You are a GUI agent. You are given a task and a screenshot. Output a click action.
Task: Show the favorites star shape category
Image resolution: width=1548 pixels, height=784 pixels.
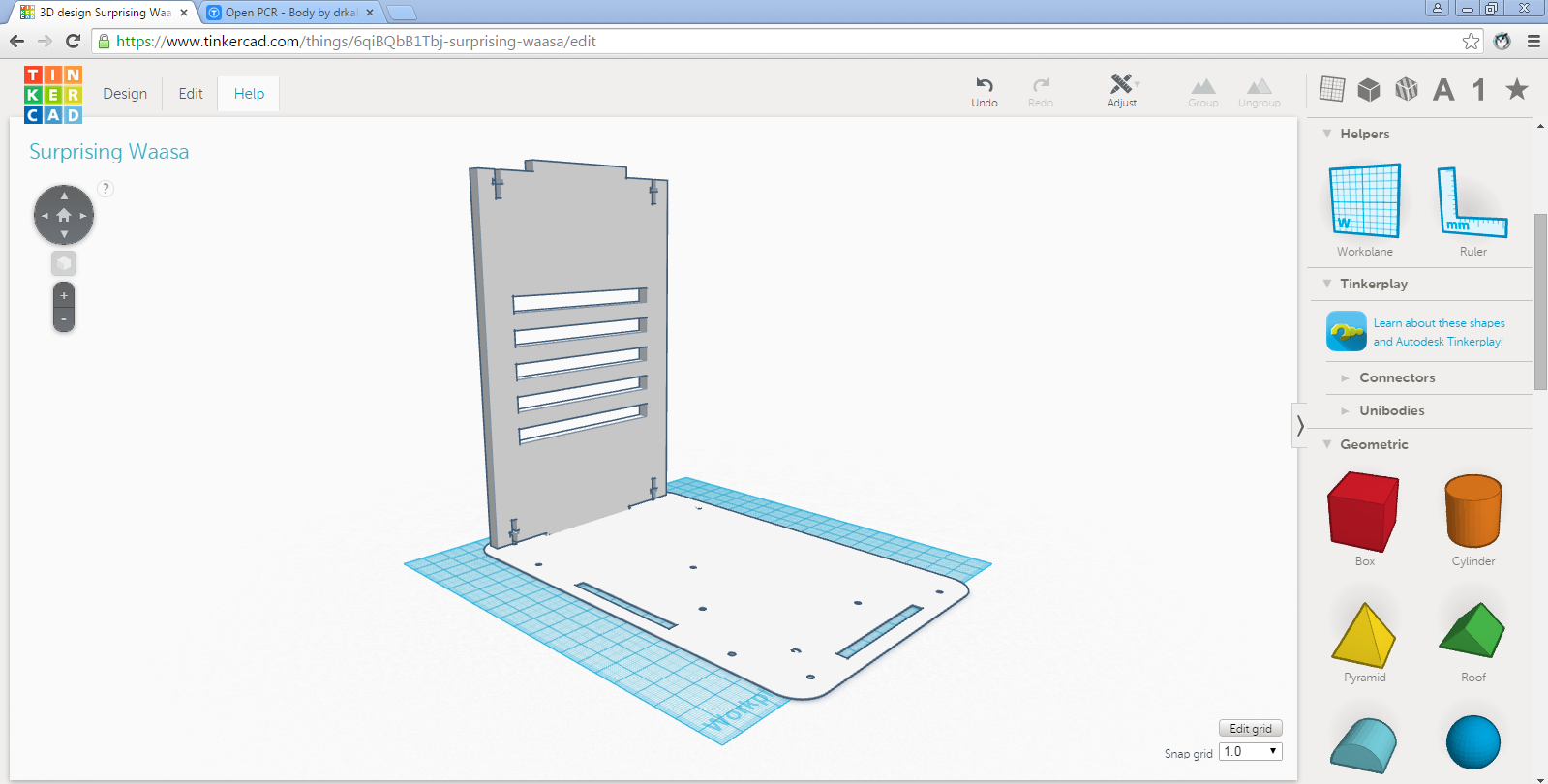(1516, 90)
